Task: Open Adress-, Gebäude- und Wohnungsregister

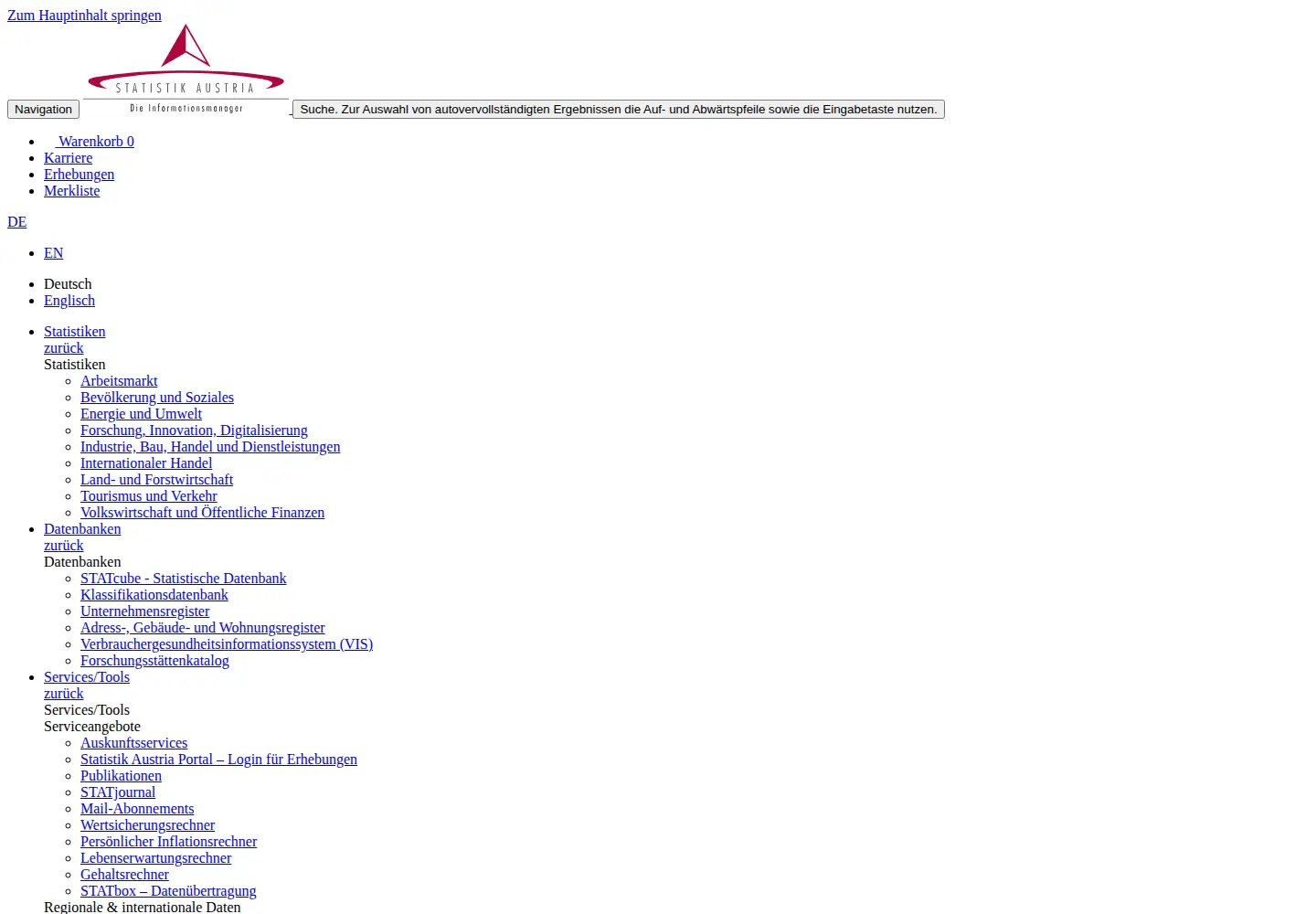Action: coord(203,628)
